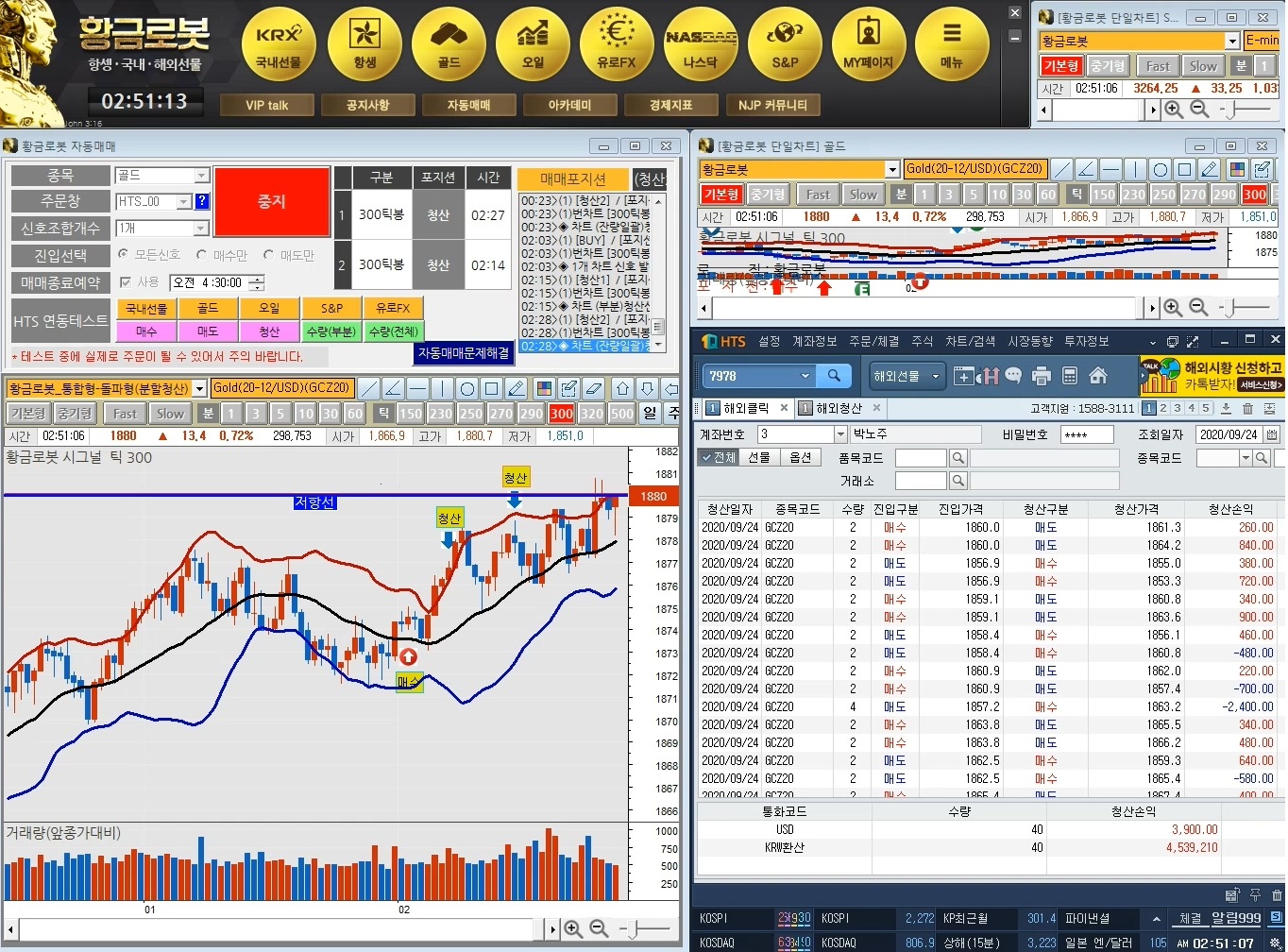Open the HTS 차트/검색 menu
The width and height of the screenshot is (1288, 952).
[970, 341]
